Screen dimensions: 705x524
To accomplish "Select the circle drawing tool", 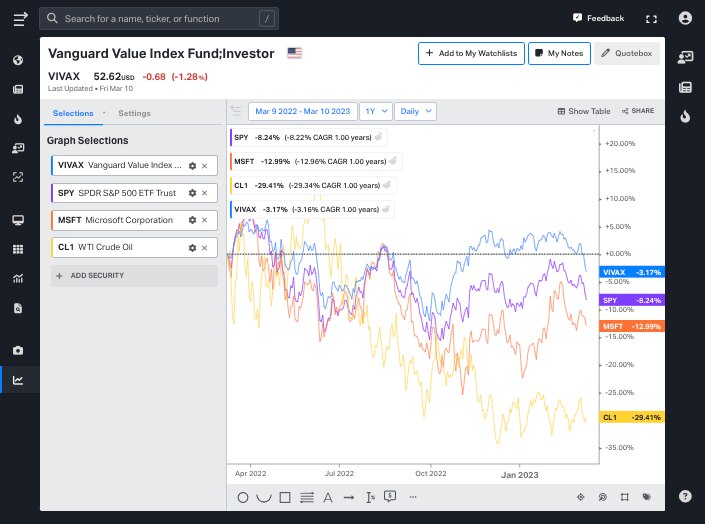I will pos(243,496).
